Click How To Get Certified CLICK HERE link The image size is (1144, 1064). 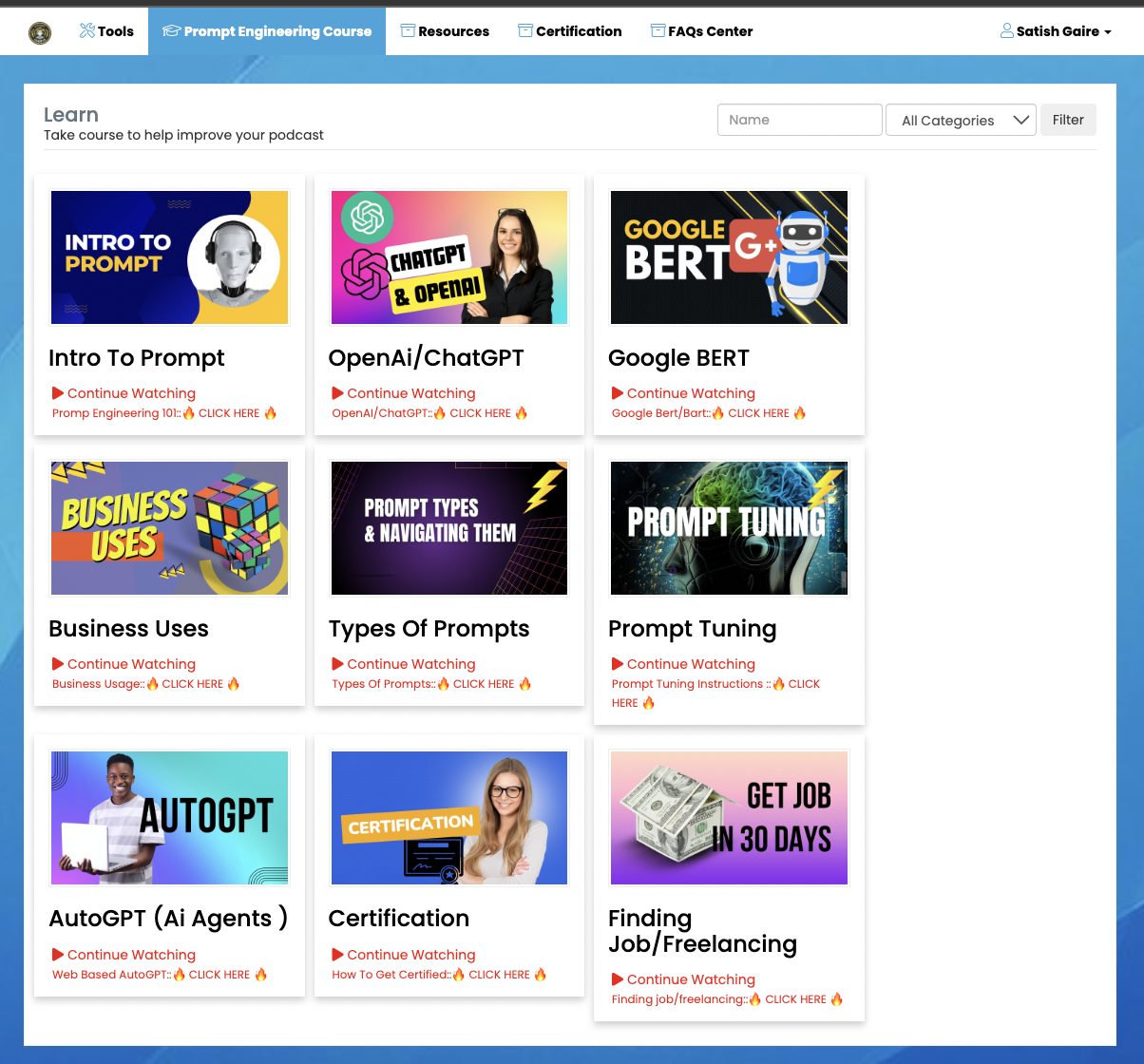click(x=439, y=975)
